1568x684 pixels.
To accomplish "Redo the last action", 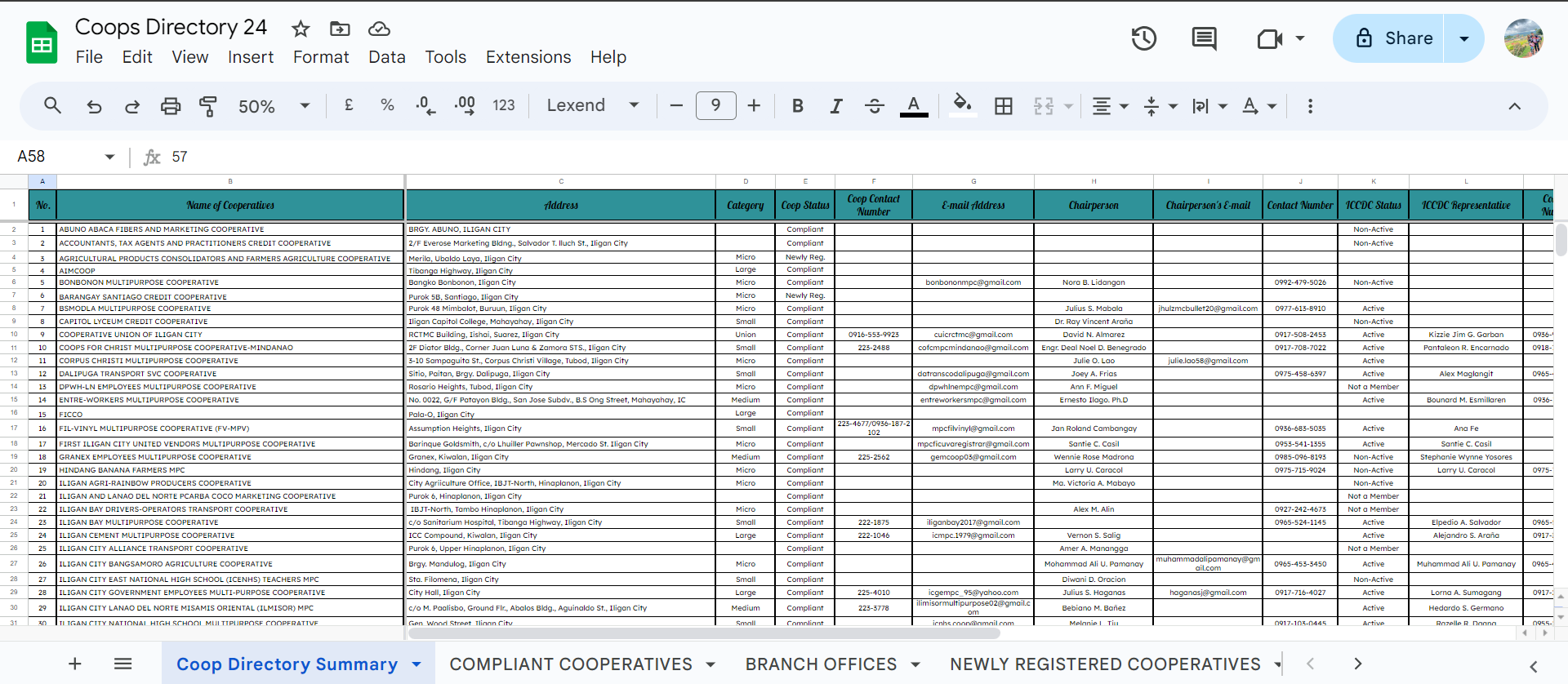I will coord(131,106).
